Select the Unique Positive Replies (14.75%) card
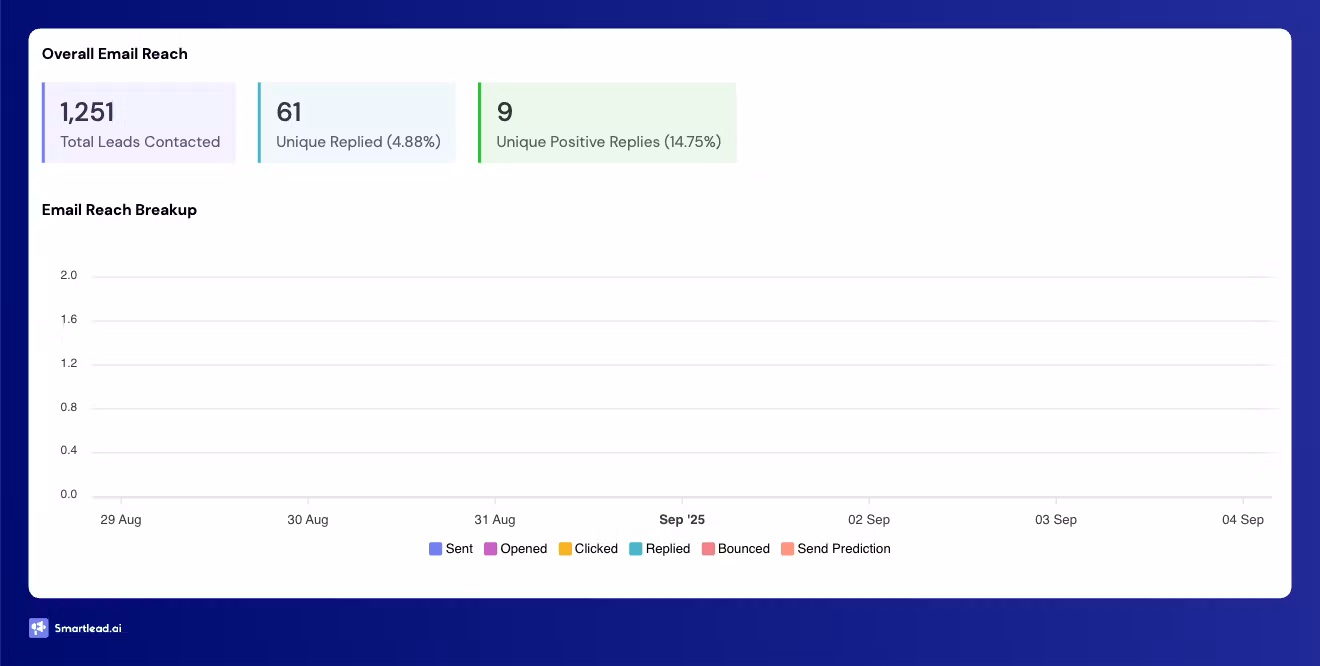The height and width of the screenshot is (666, 1320). pyautogui.click(x=607, y=123)
